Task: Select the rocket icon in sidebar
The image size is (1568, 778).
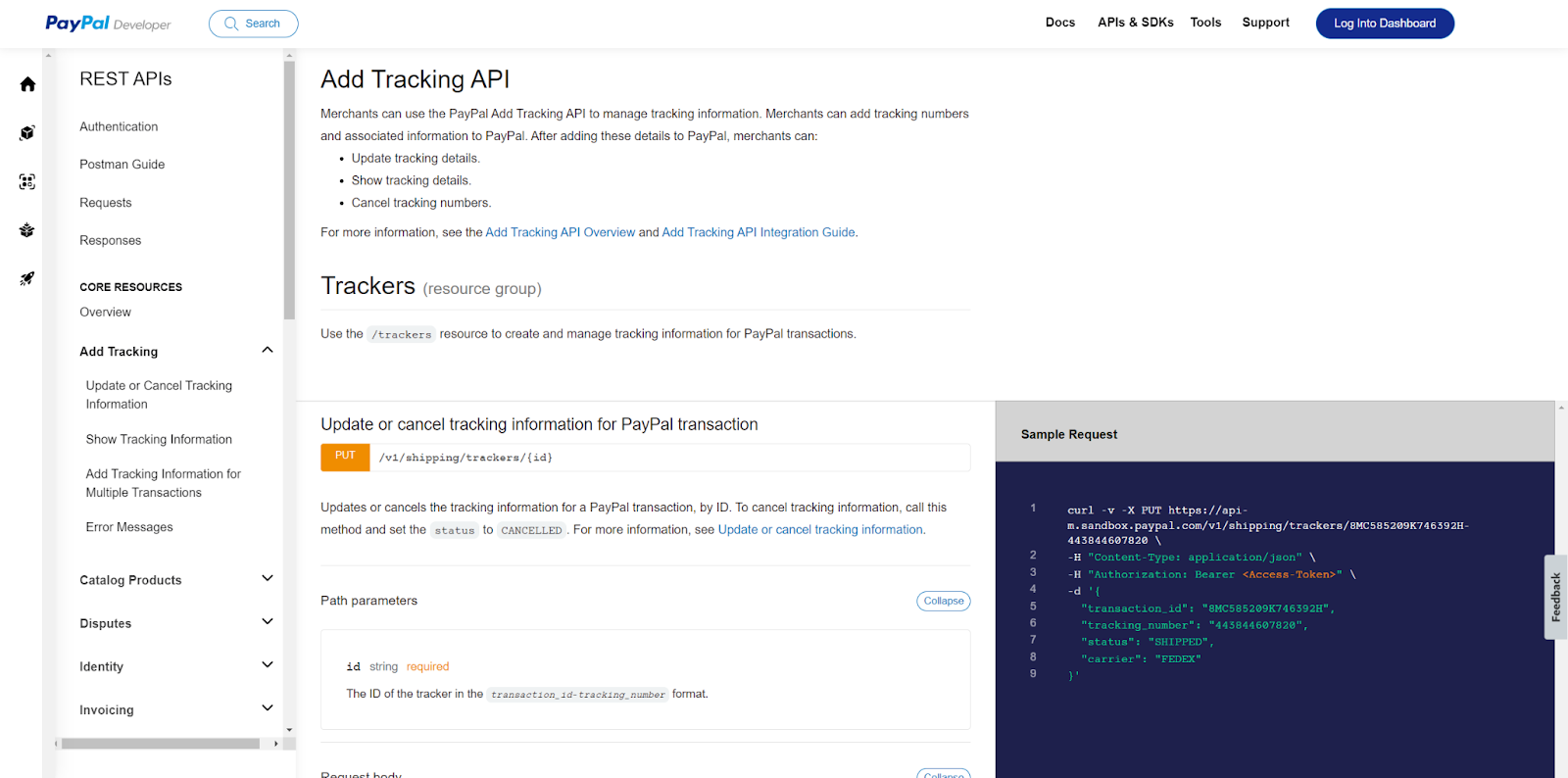Action: pos(27,279)
